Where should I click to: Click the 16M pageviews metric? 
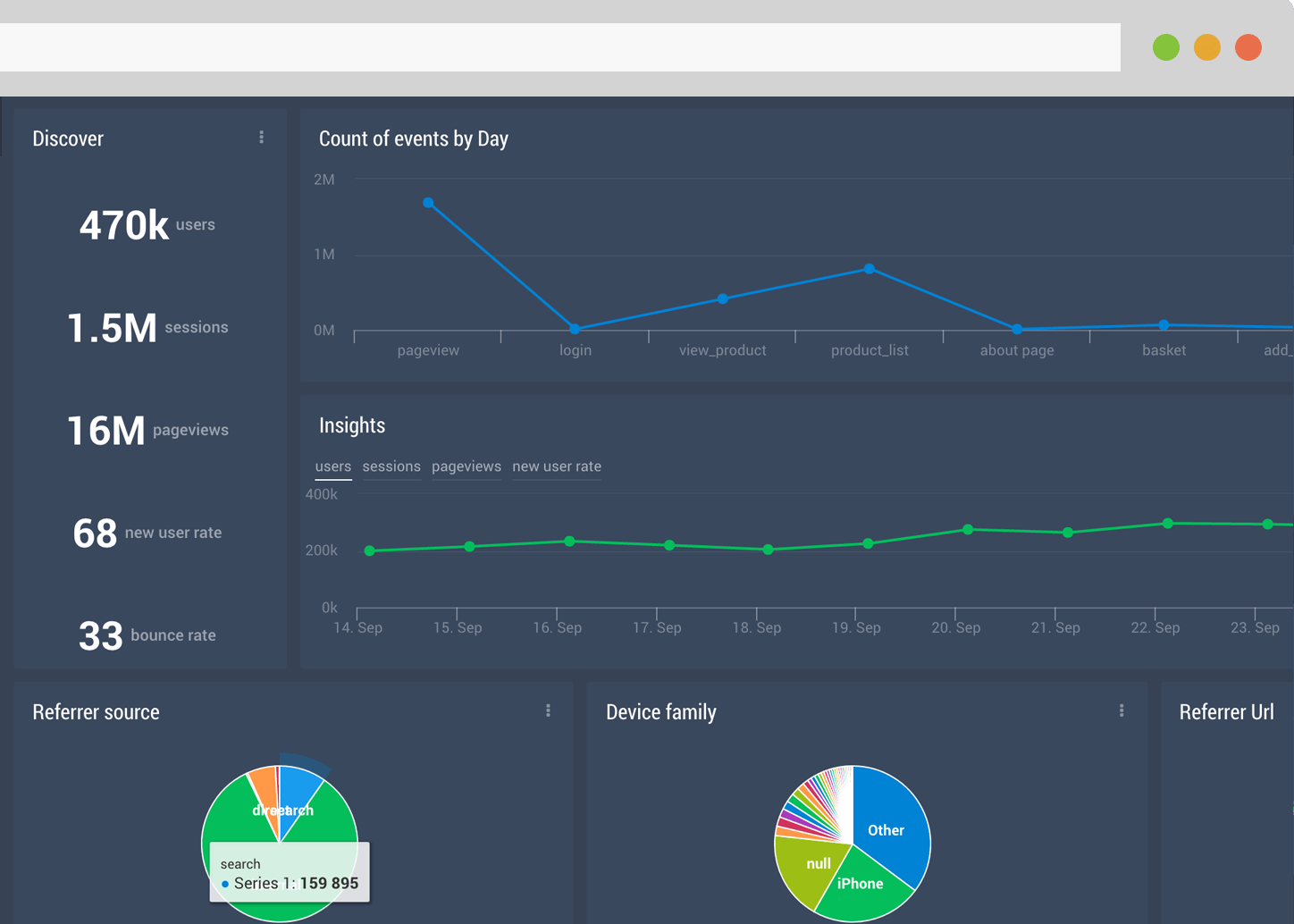147,431
